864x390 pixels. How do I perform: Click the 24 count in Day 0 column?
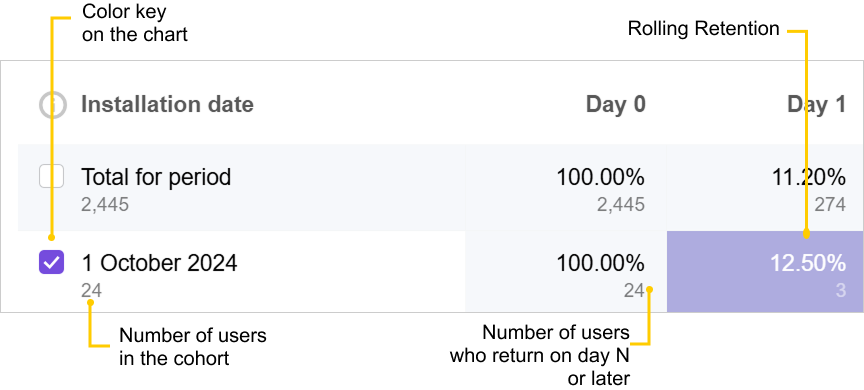[634, 290]
